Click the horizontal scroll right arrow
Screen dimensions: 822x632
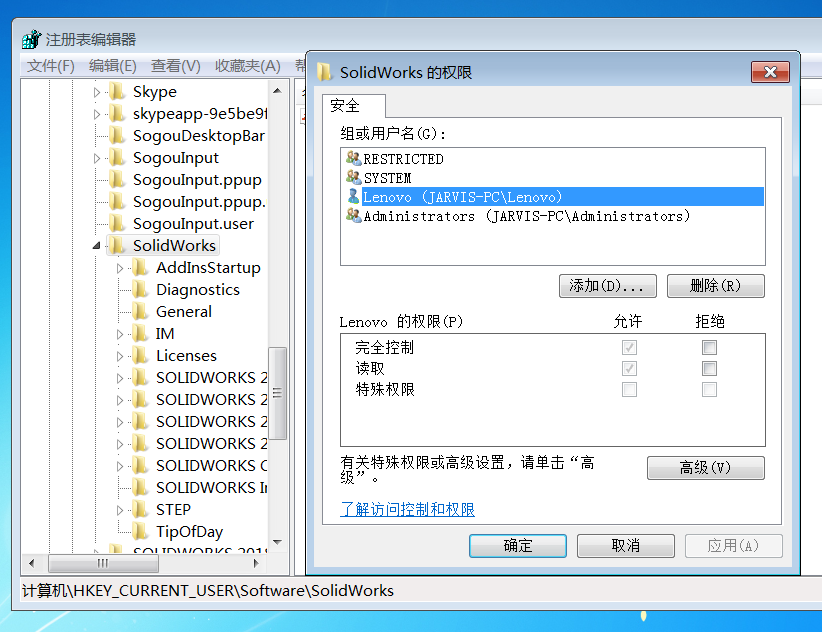click(256, 563)
